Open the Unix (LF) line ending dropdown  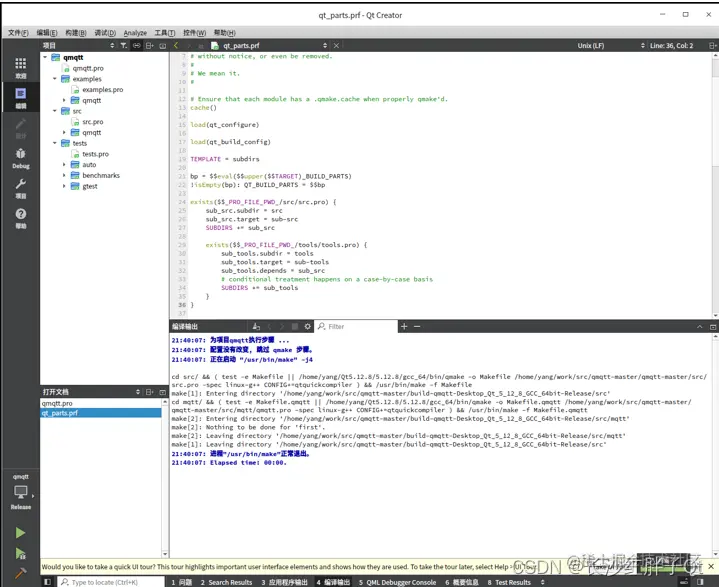590,46
